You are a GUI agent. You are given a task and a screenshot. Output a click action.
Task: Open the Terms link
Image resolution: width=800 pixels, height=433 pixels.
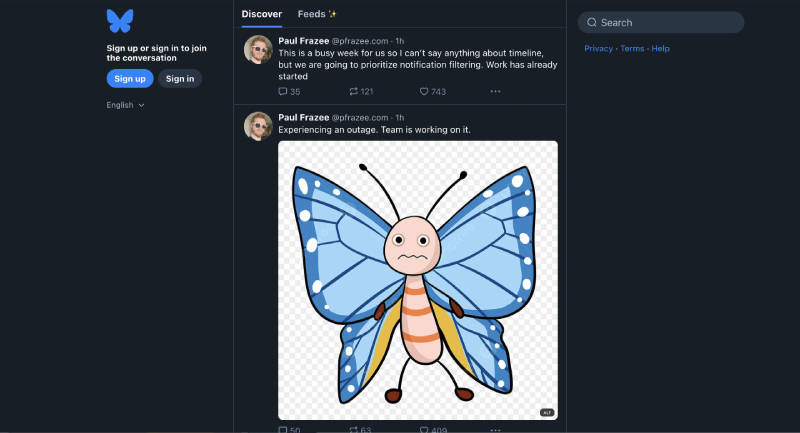pyautogui.click(x=632, y=48)
